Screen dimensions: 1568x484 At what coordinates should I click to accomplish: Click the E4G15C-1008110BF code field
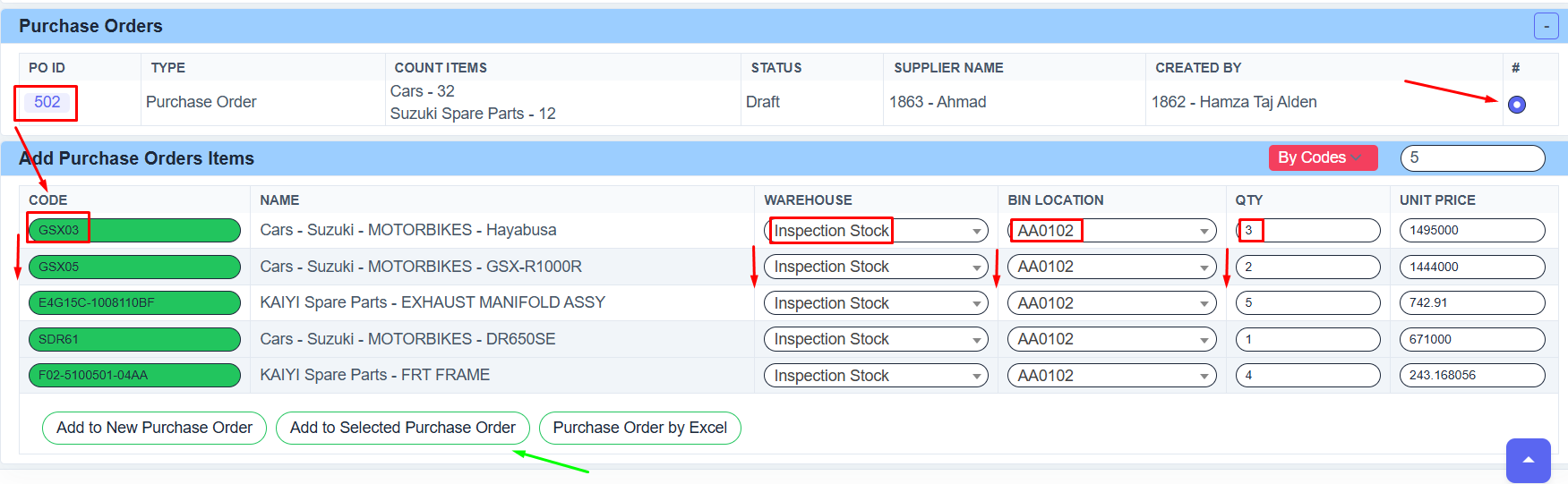(x=134, y=302)
